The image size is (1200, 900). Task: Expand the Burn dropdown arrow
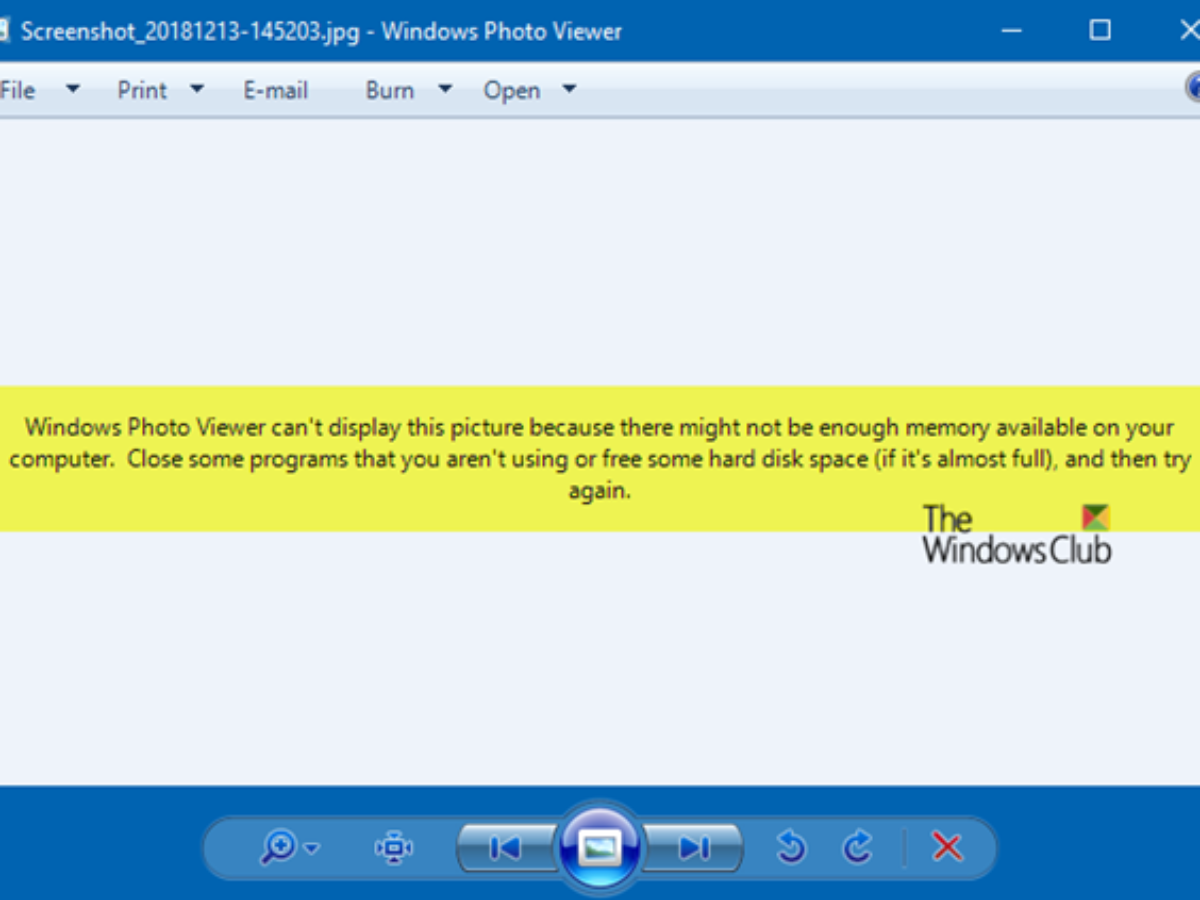445,89
